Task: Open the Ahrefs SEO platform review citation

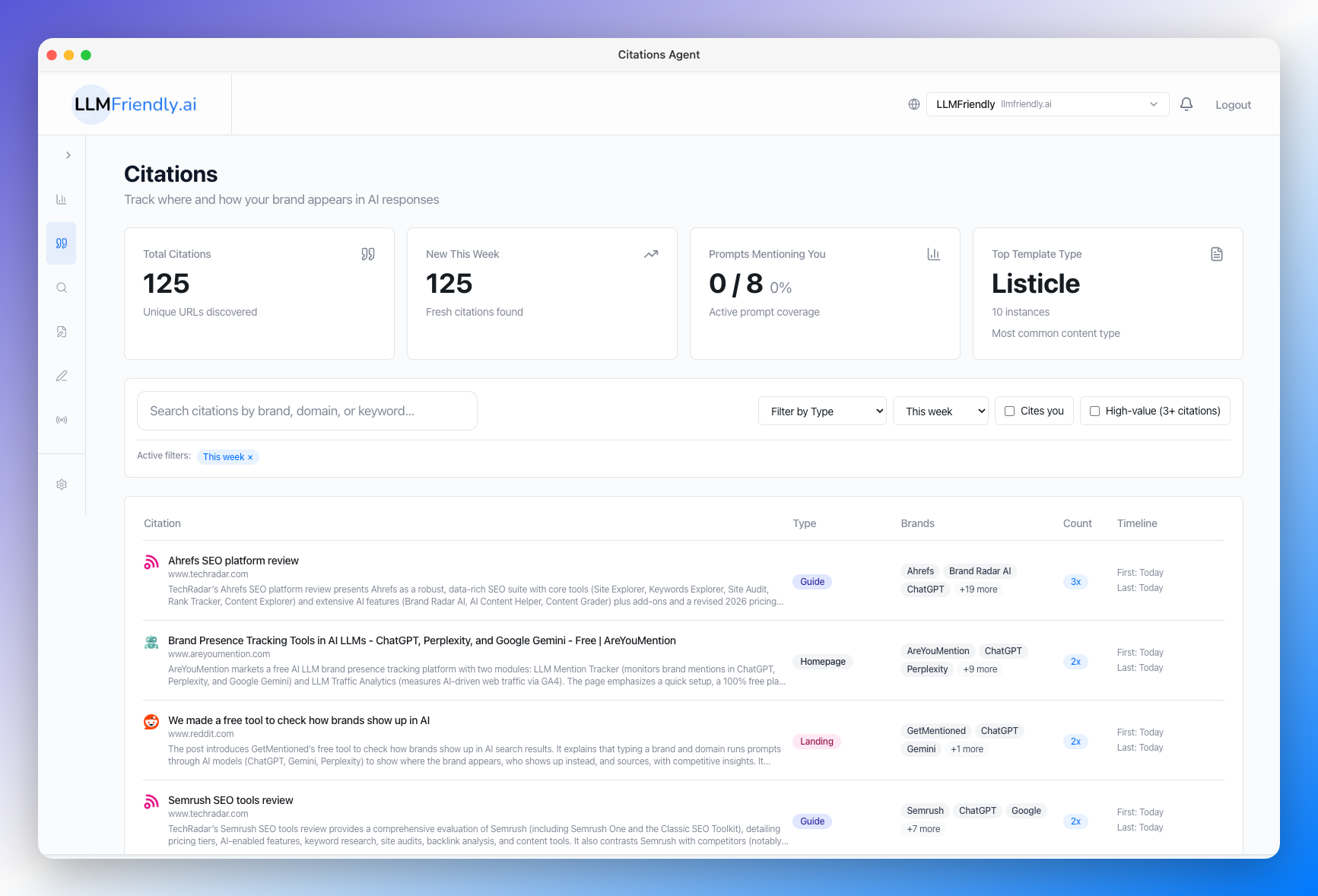Action: coord(233,561)
